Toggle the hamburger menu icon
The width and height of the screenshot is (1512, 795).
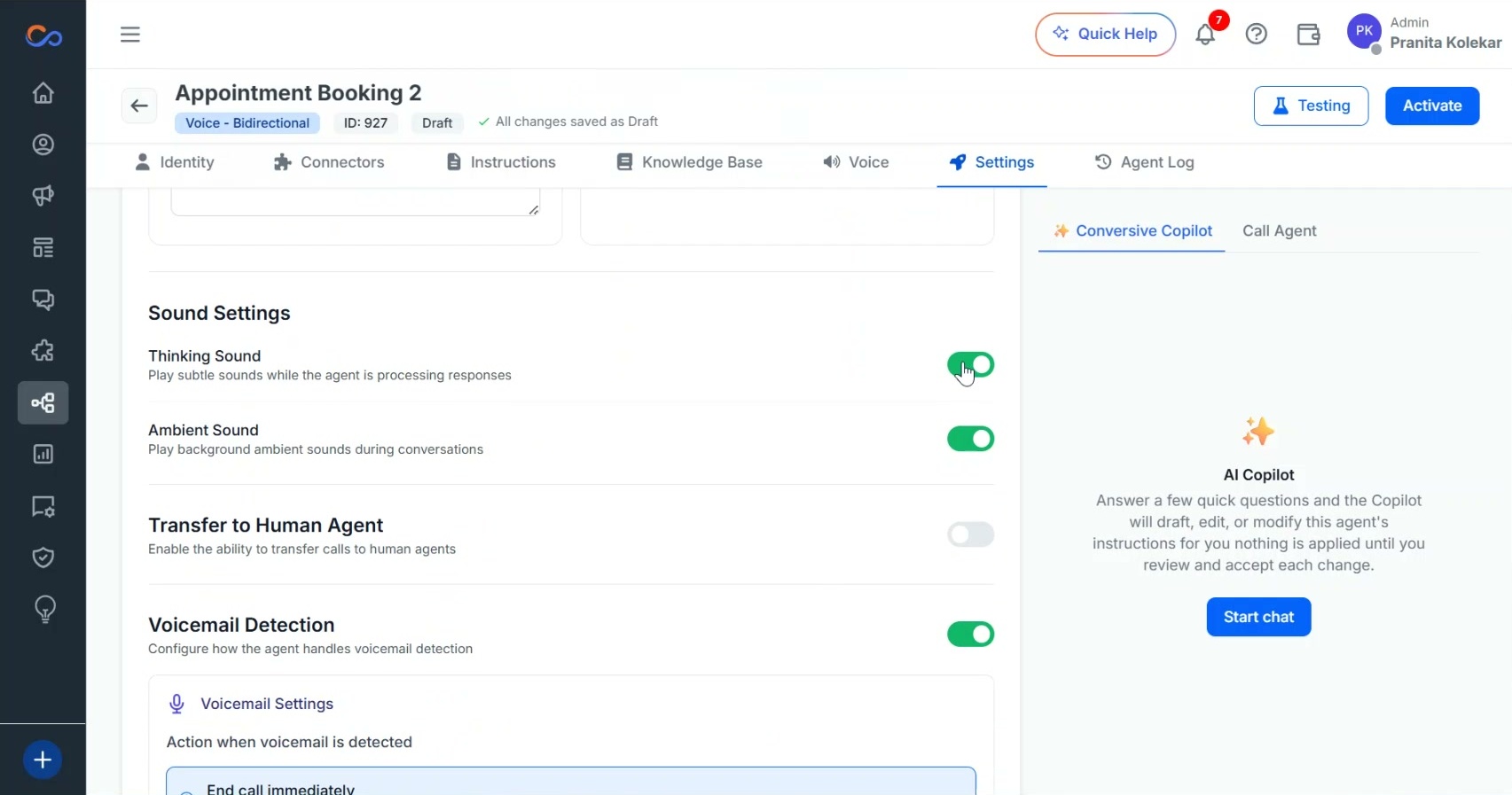pos(130,35)
